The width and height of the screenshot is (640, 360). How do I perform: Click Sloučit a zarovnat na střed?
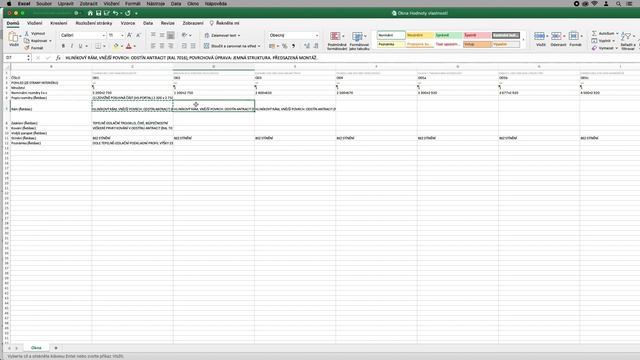click(232, 46)
